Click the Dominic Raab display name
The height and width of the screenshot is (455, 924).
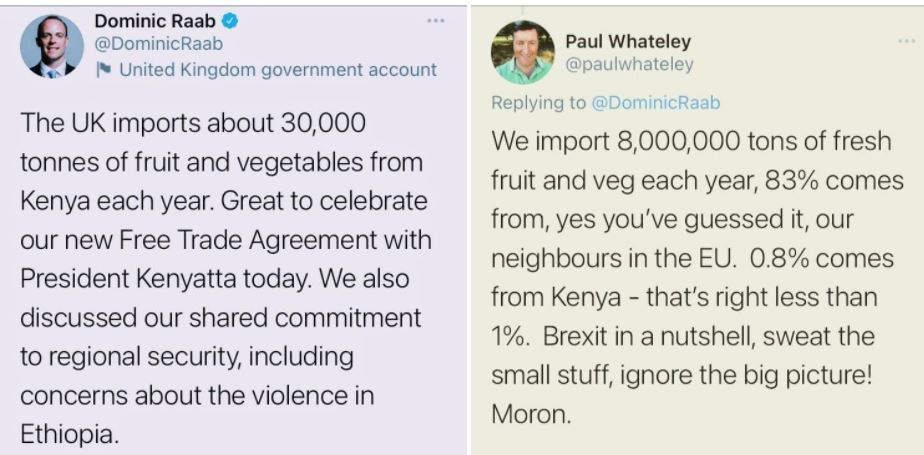tap(156, 20)
